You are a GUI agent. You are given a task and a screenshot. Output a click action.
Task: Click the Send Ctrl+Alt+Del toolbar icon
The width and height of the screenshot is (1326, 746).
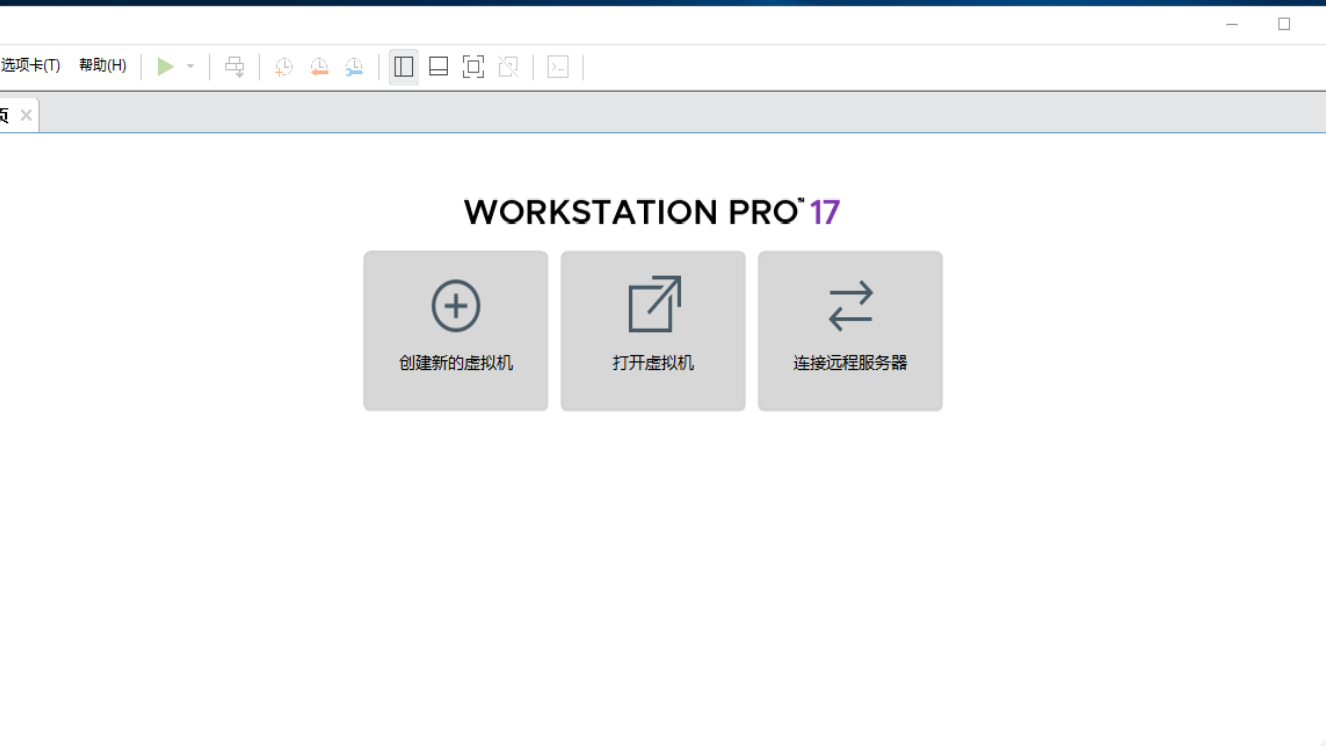point(234,66)
